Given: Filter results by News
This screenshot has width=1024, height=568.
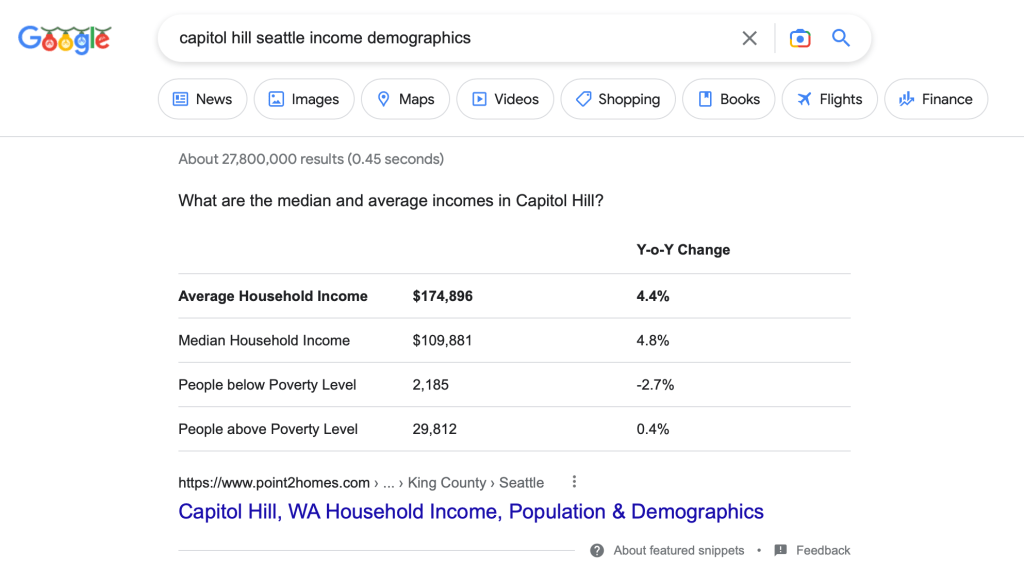Looking at the screenshot, I should click(202, 99).
